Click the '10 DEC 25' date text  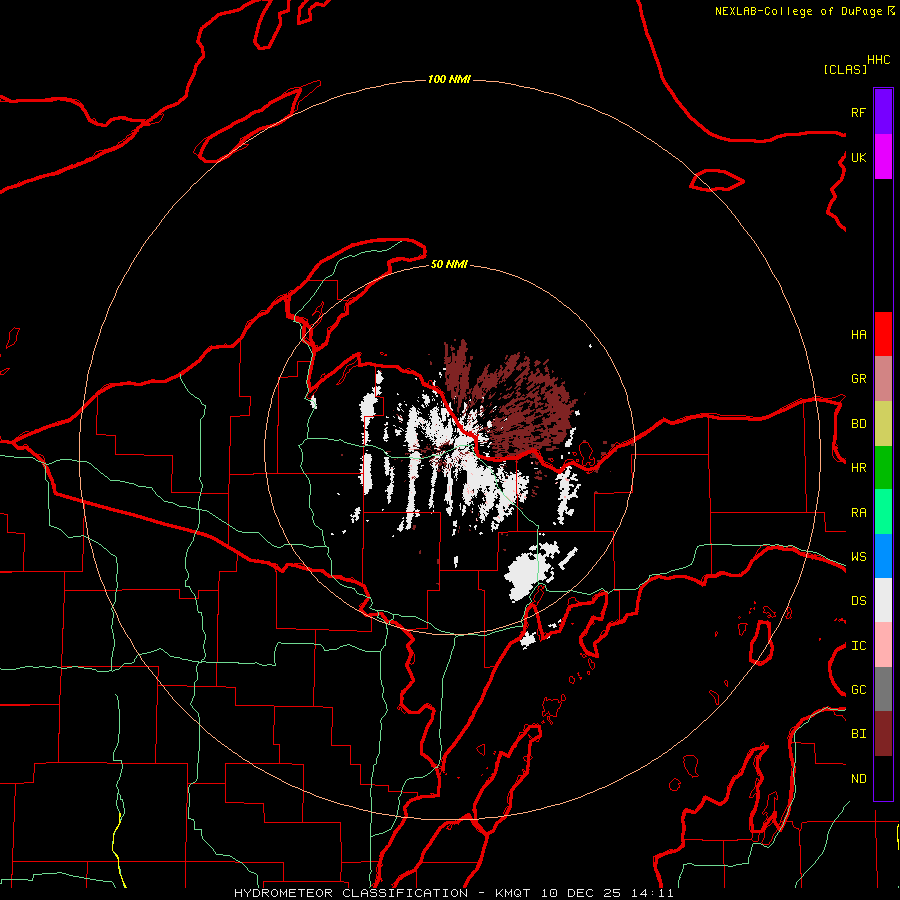[580, 893]
